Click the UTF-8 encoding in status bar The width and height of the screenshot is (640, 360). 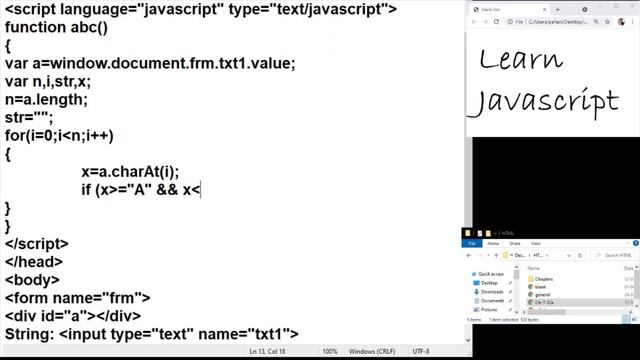coord(420,351)
